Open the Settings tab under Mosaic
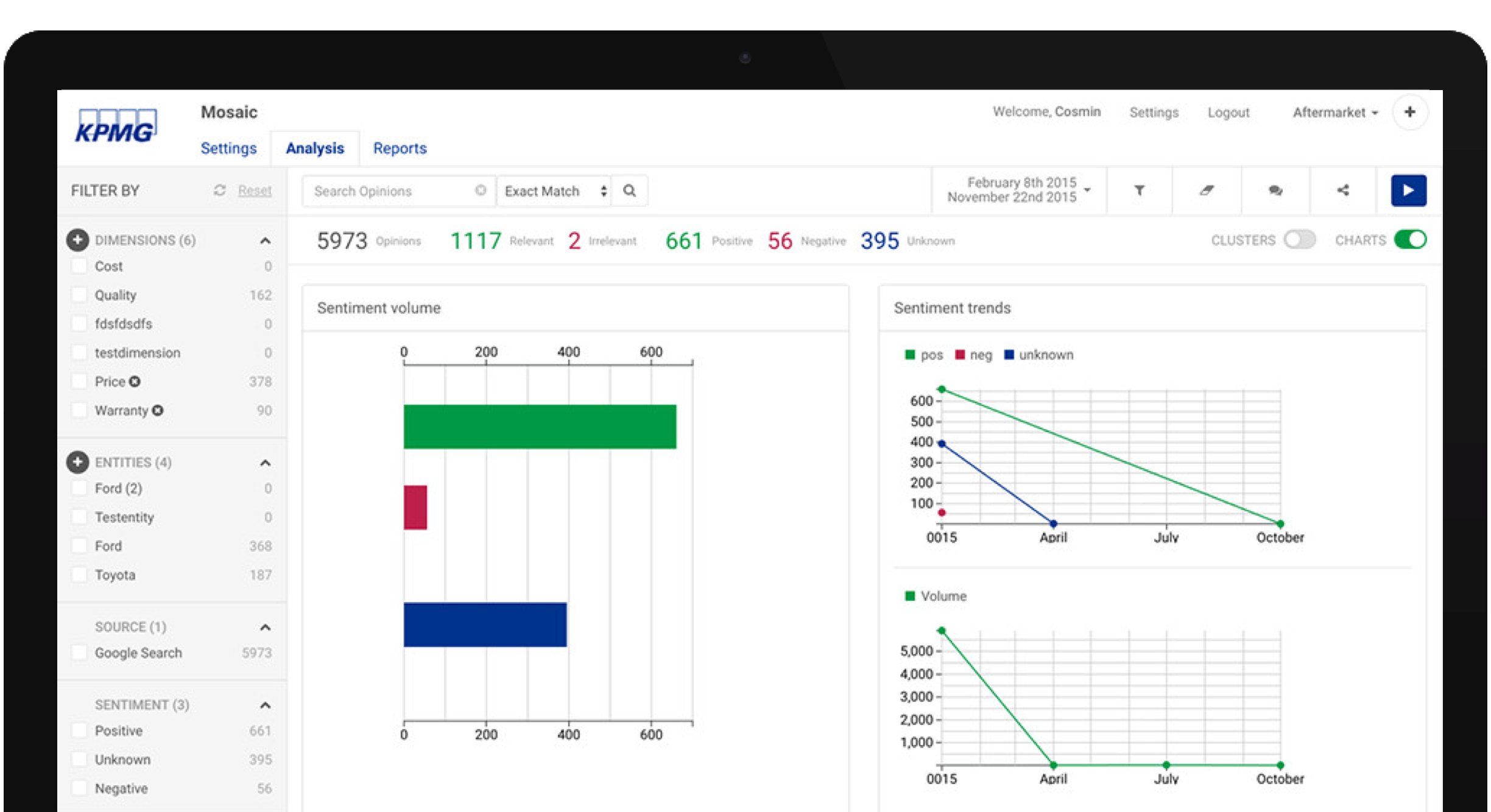 coord(228,148)
